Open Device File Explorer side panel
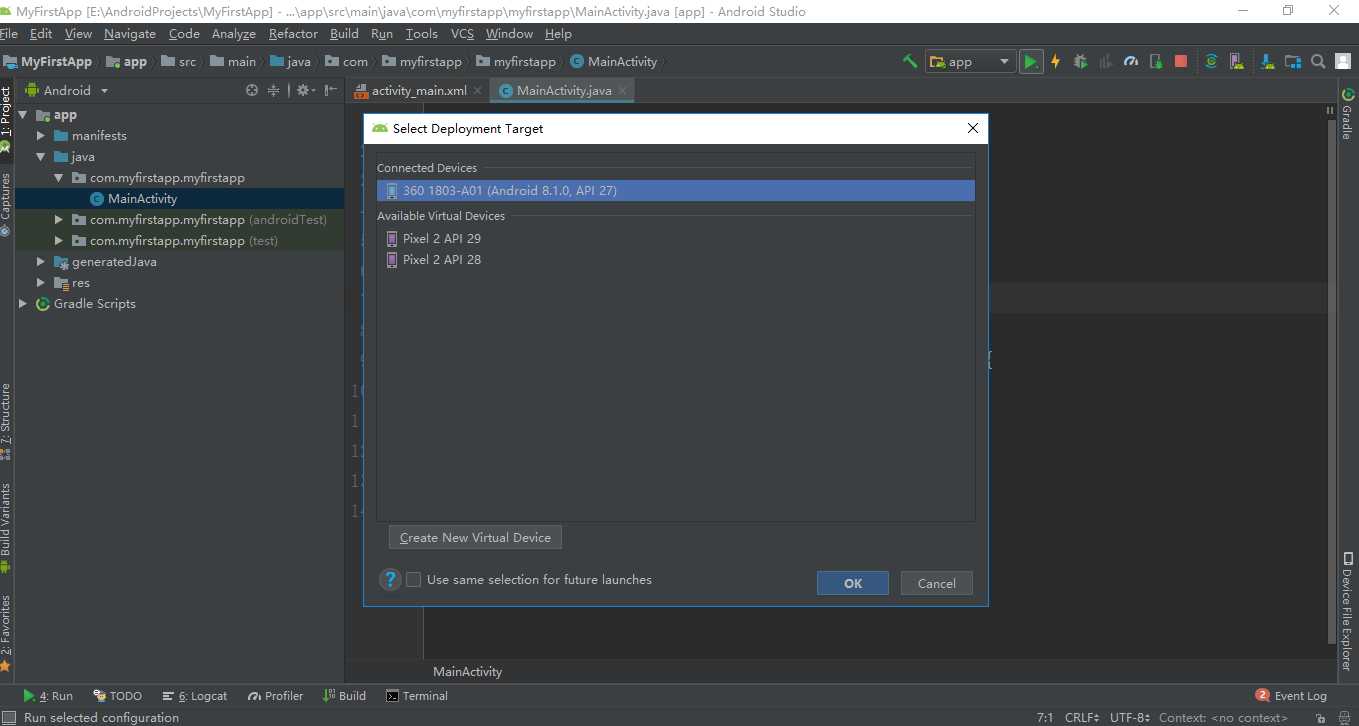The width and height of the screenshot is (1359, 726). point(1347,611)
